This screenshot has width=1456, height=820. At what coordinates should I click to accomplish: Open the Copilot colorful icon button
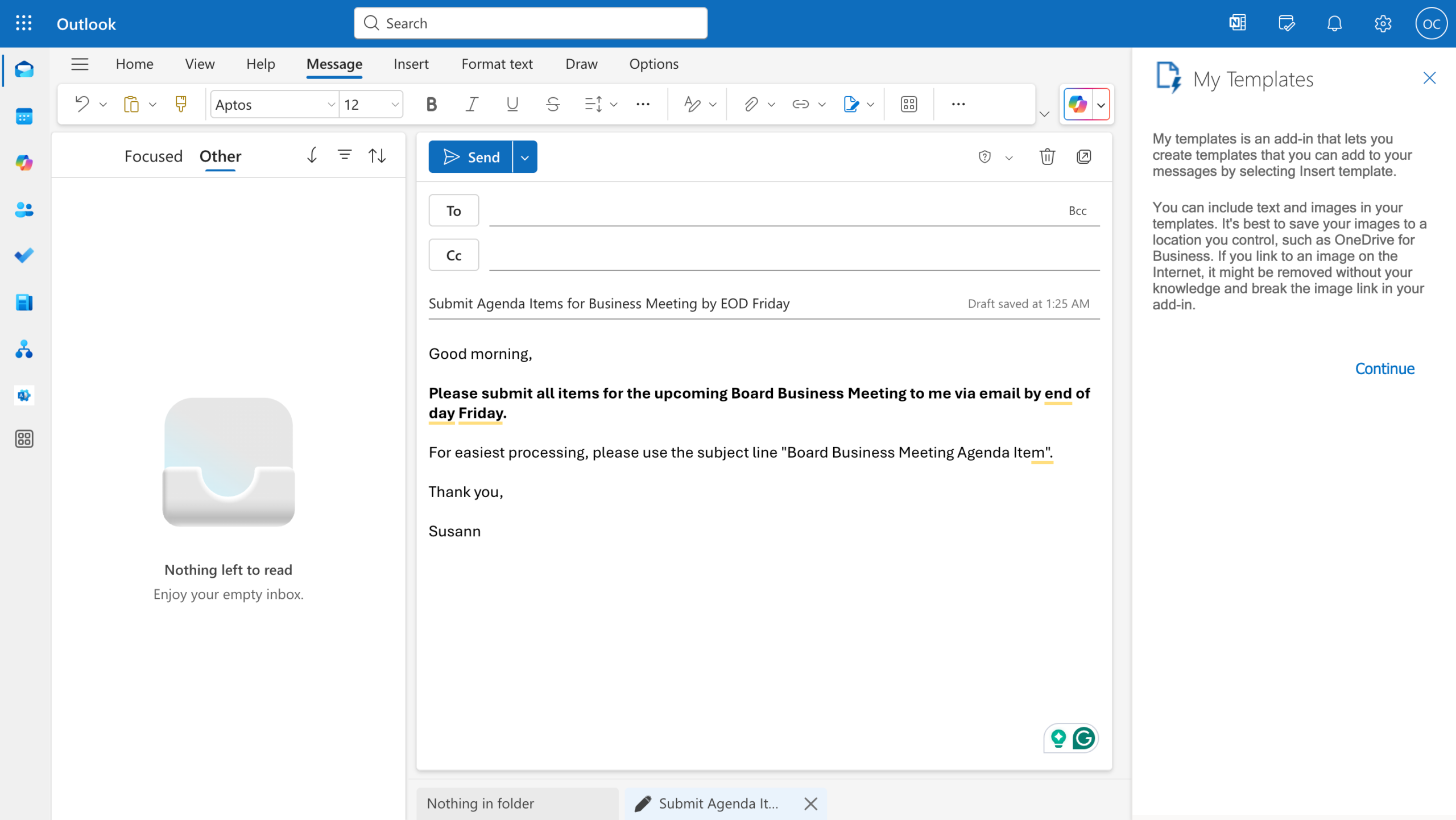pos(1078,104)
